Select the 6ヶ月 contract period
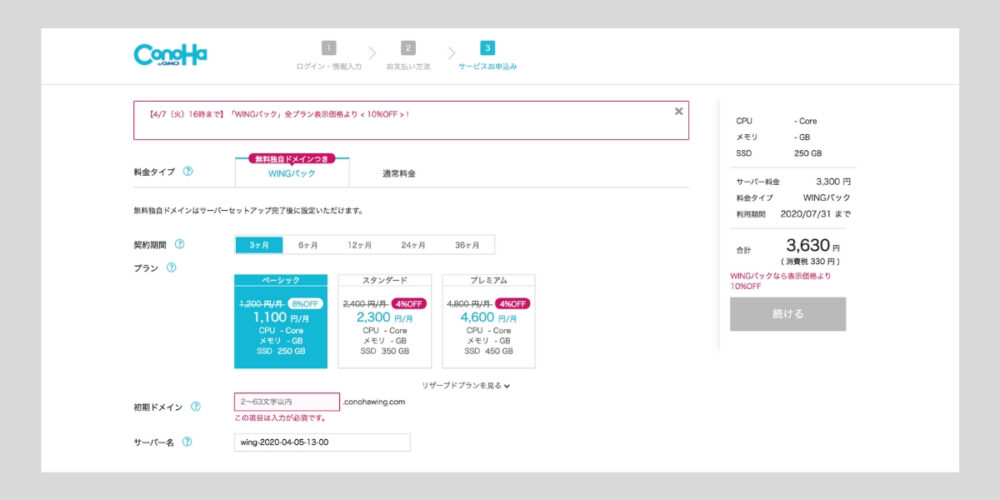Screen dimensions: 1000x500 308,245
